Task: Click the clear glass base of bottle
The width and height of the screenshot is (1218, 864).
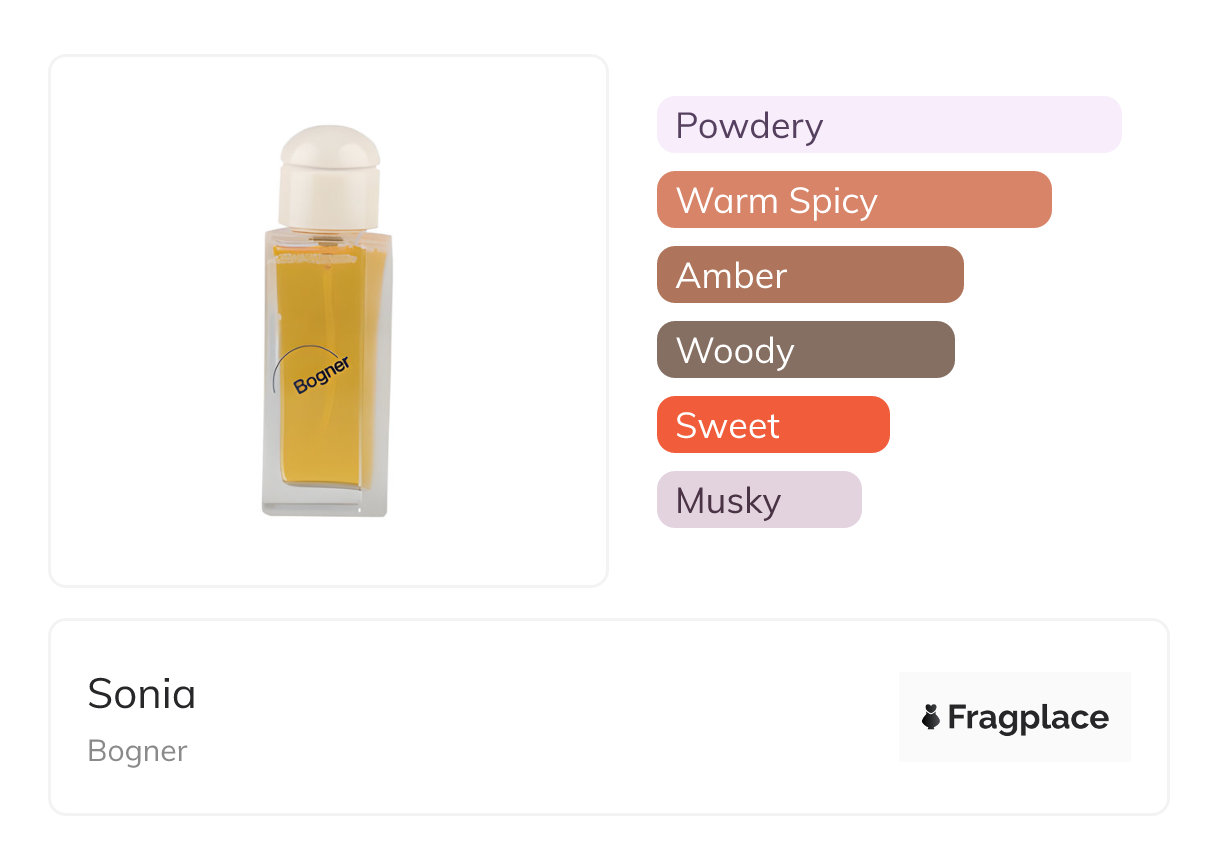Action: 324,501
